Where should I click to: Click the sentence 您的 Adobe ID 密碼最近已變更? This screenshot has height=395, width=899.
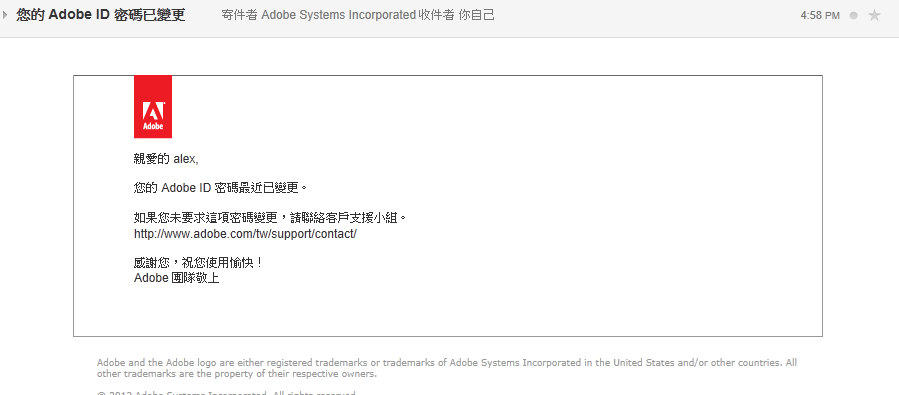click(x=221, y=187)
